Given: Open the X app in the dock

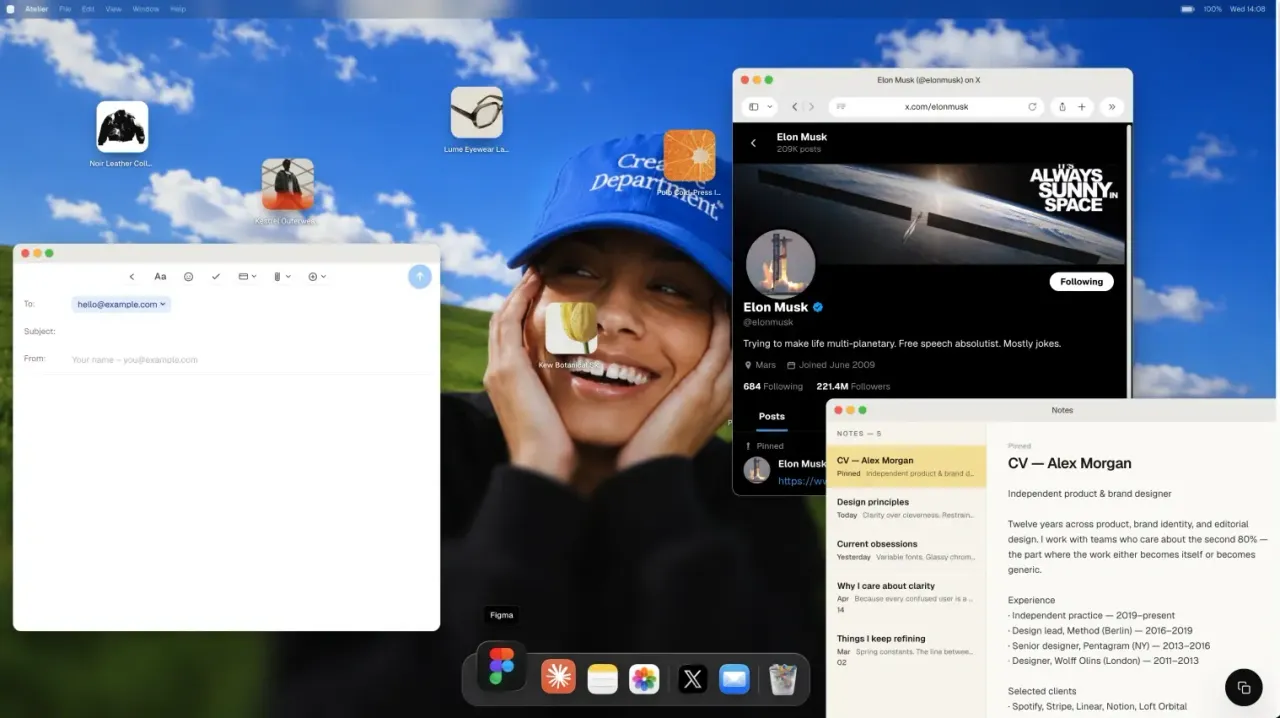Looking at the screenshot, I should pyautogui.click(x=692, y=679).
